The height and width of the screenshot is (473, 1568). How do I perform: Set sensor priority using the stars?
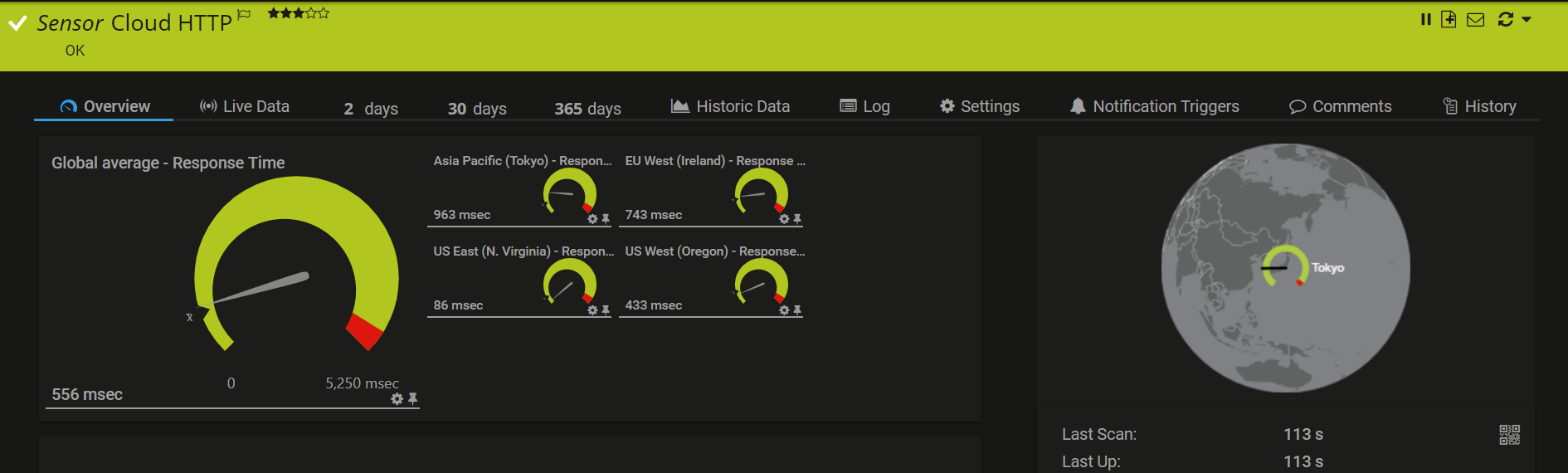click(x=298, y=13)
